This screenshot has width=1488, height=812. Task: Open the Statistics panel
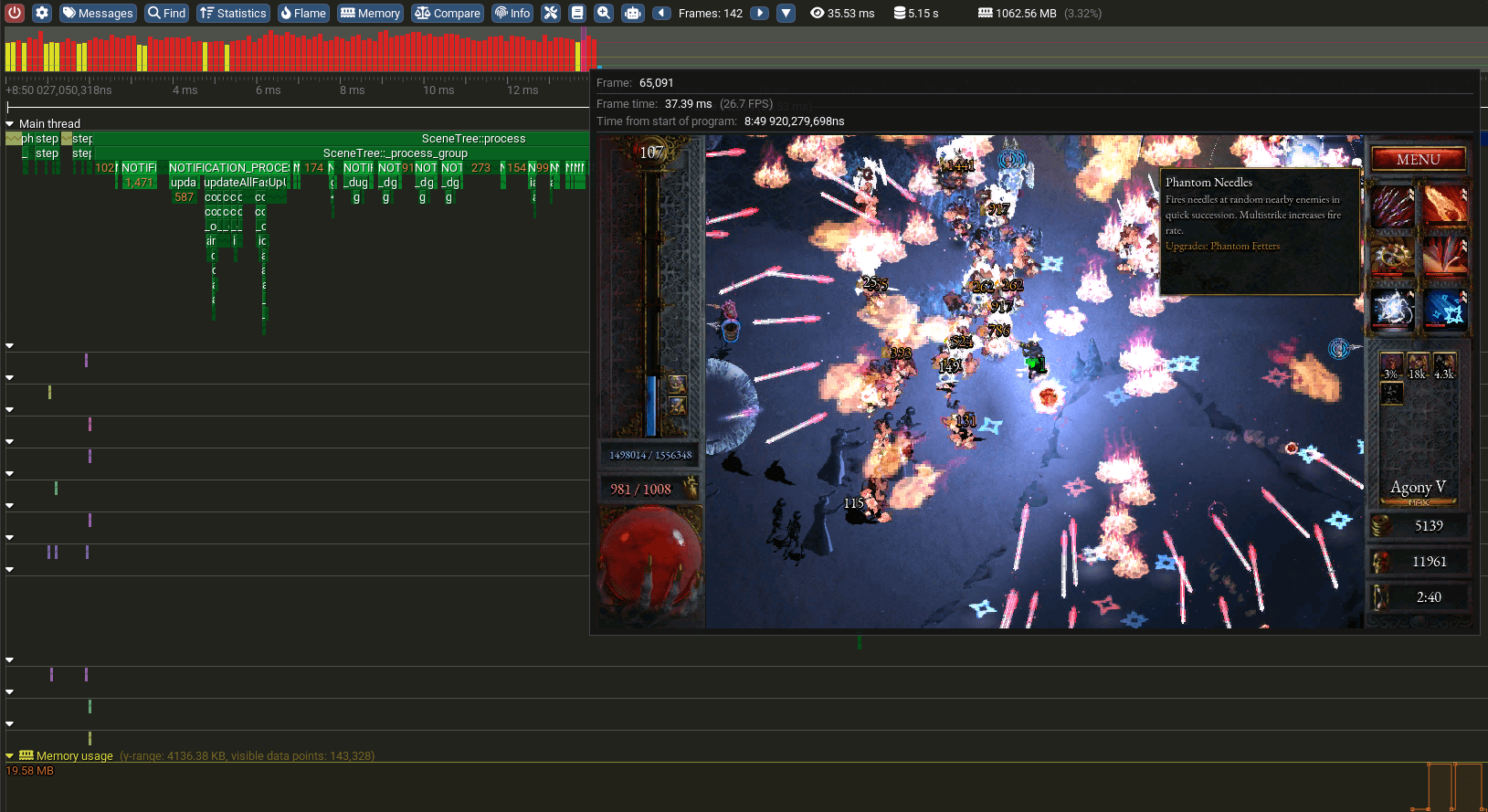coord(233,13)
